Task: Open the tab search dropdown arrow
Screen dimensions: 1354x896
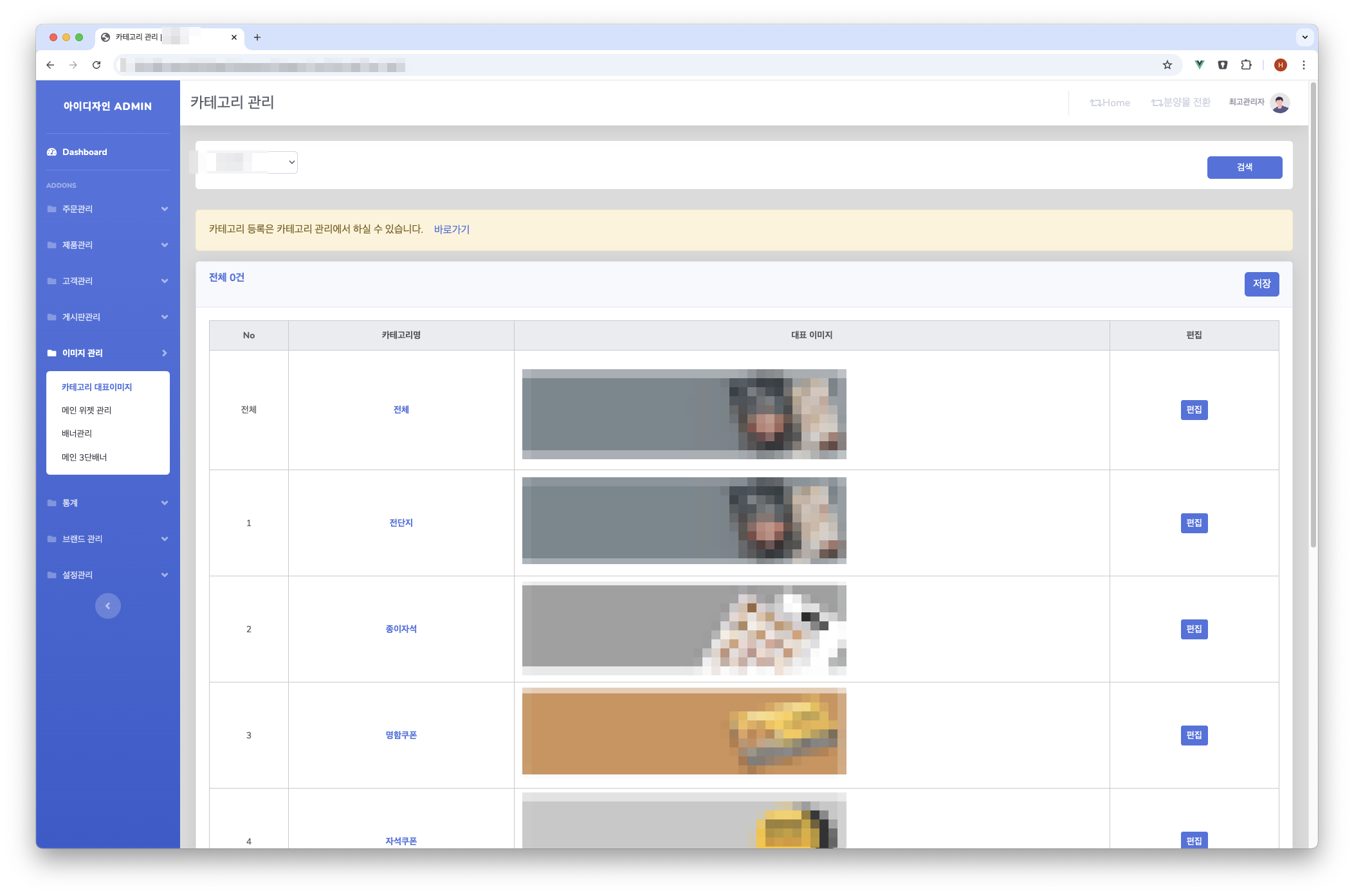Action: [1305, 37]
